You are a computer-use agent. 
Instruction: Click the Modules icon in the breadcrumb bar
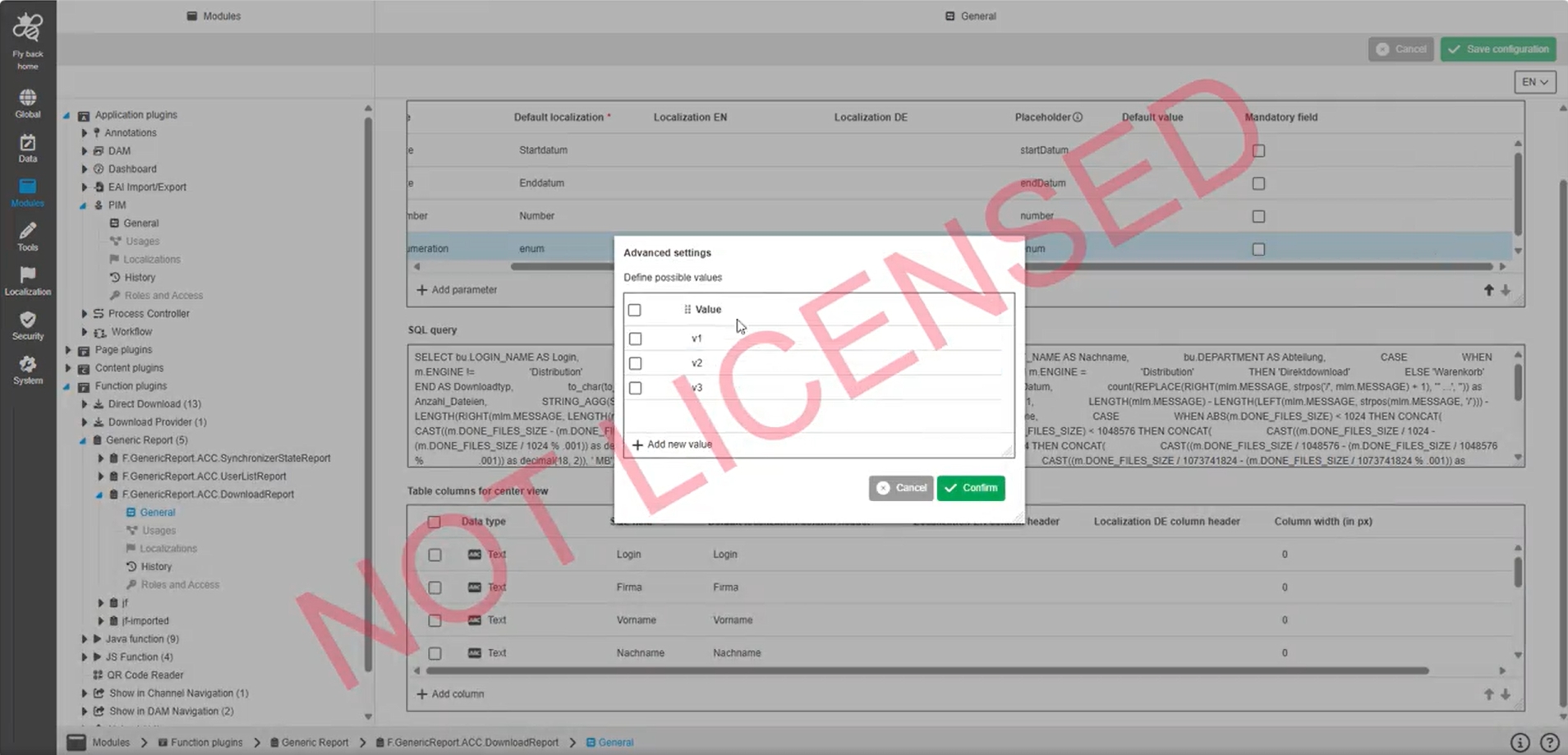click(76, 743)
